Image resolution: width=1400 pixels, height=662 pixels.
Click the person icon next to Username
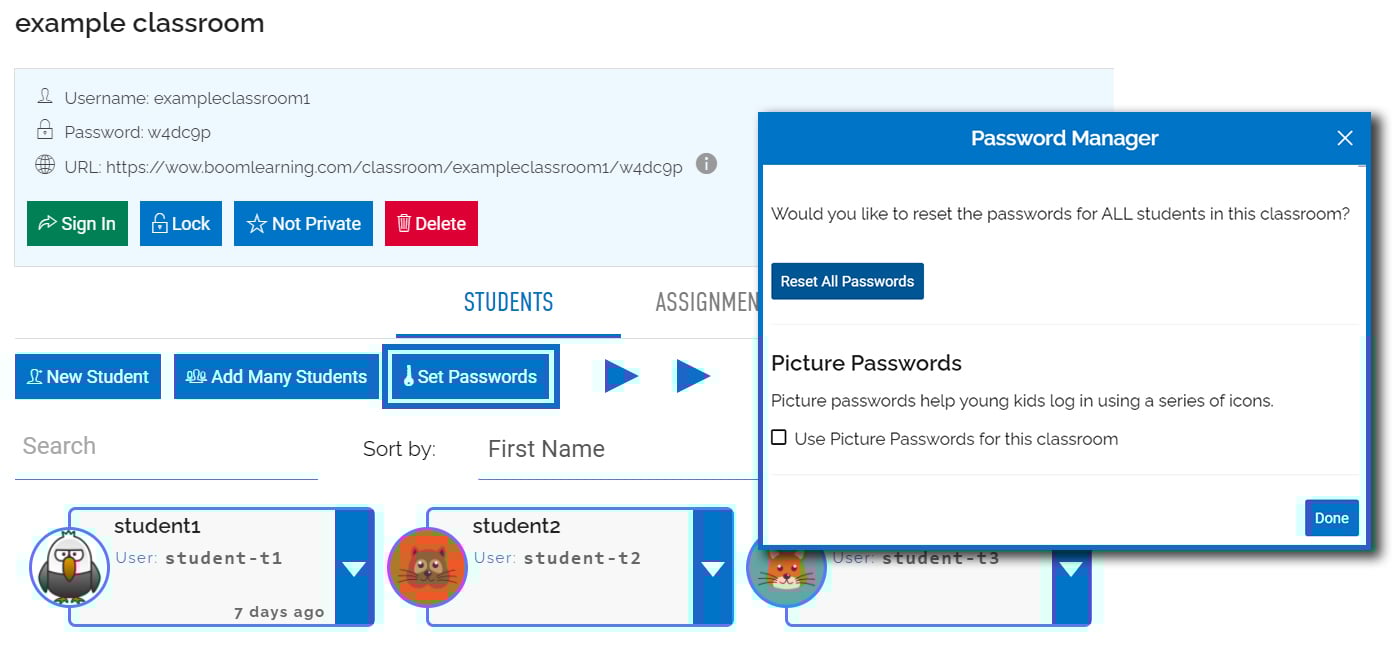pyautogui.click(x=45, y=96)
